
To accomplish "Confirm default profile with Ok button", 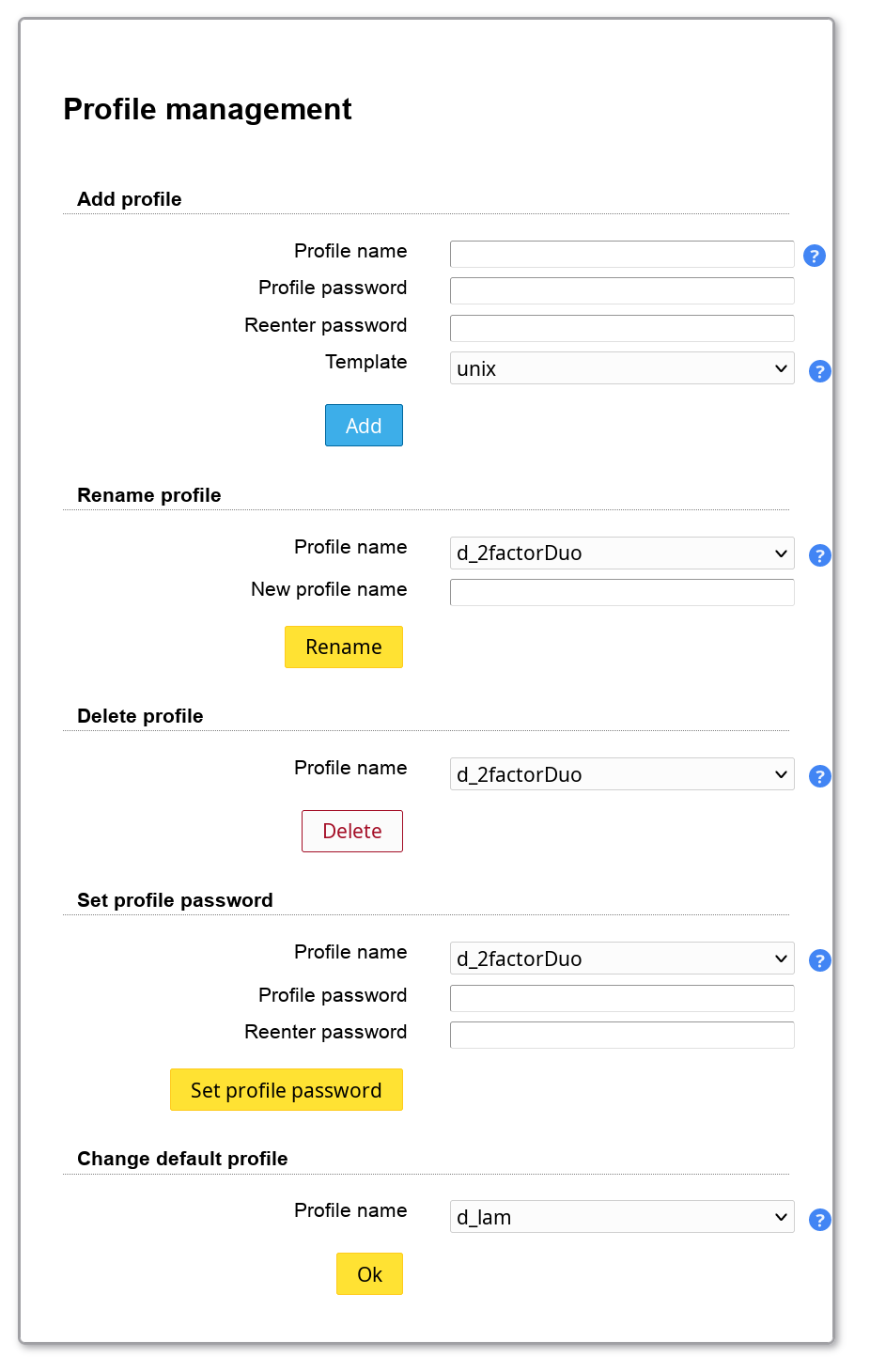I will click(x=369, y=1274).
